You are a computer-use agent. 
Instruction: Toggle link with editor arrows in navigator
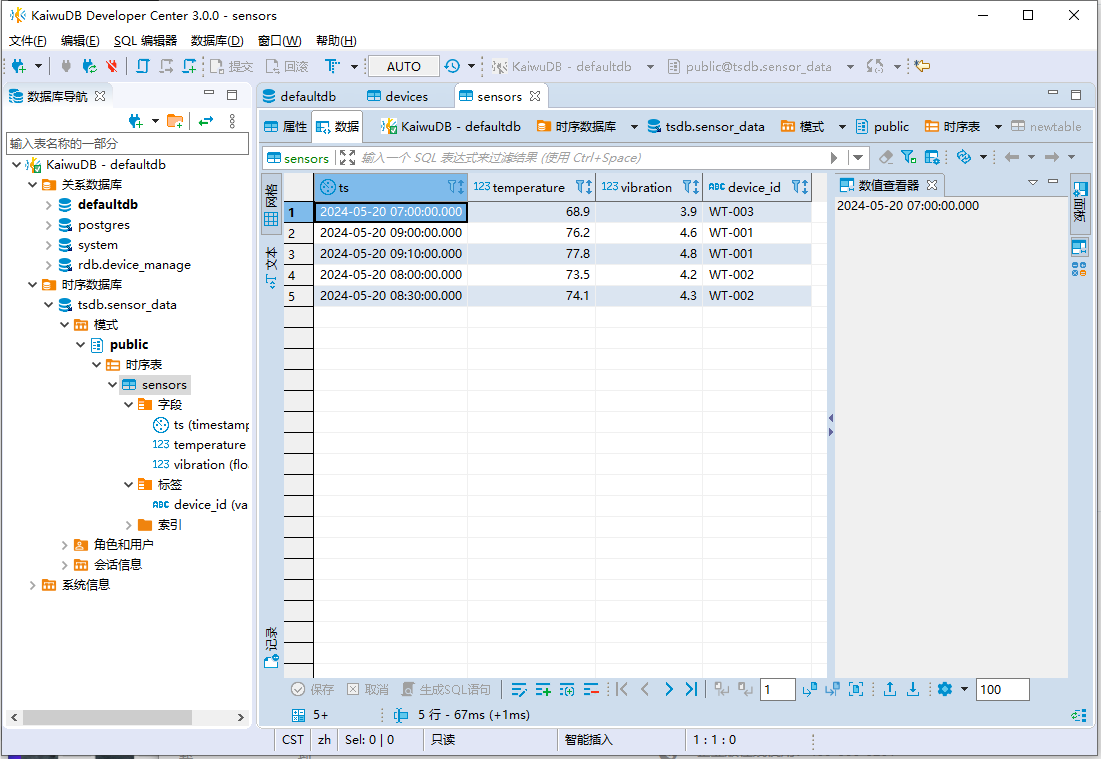[x=205, y=121]
